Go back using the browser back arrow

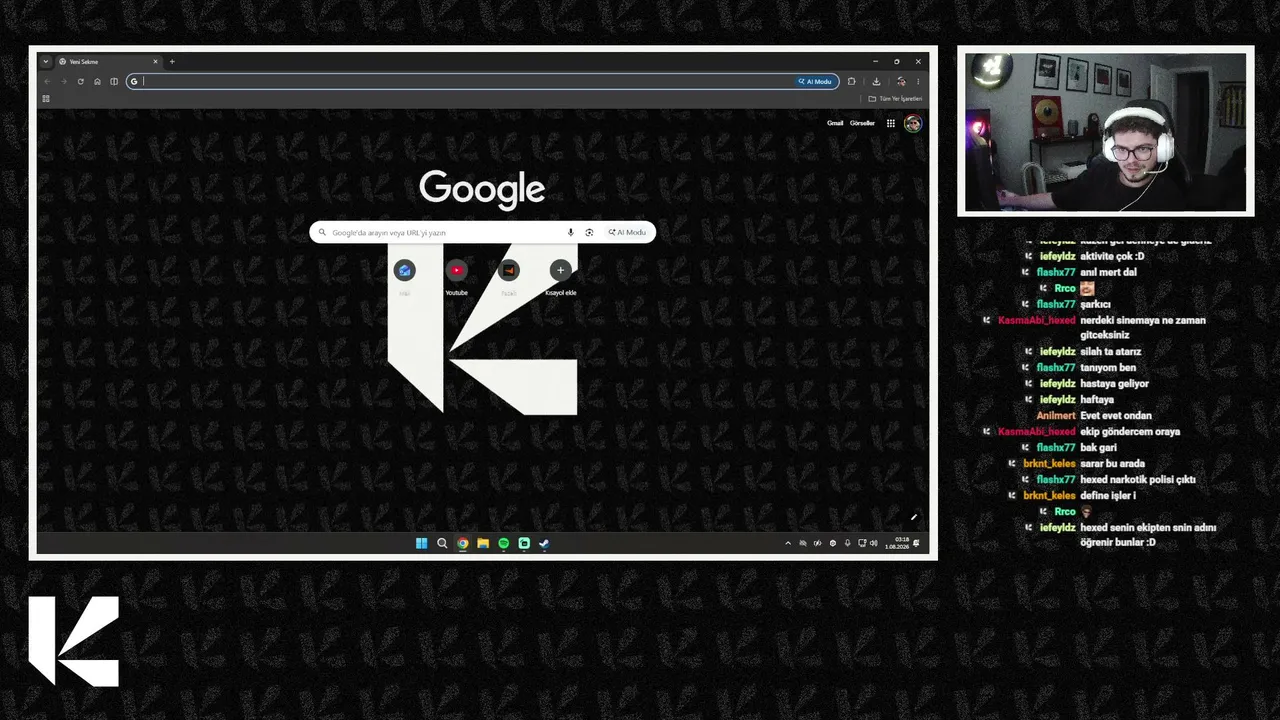47,81
